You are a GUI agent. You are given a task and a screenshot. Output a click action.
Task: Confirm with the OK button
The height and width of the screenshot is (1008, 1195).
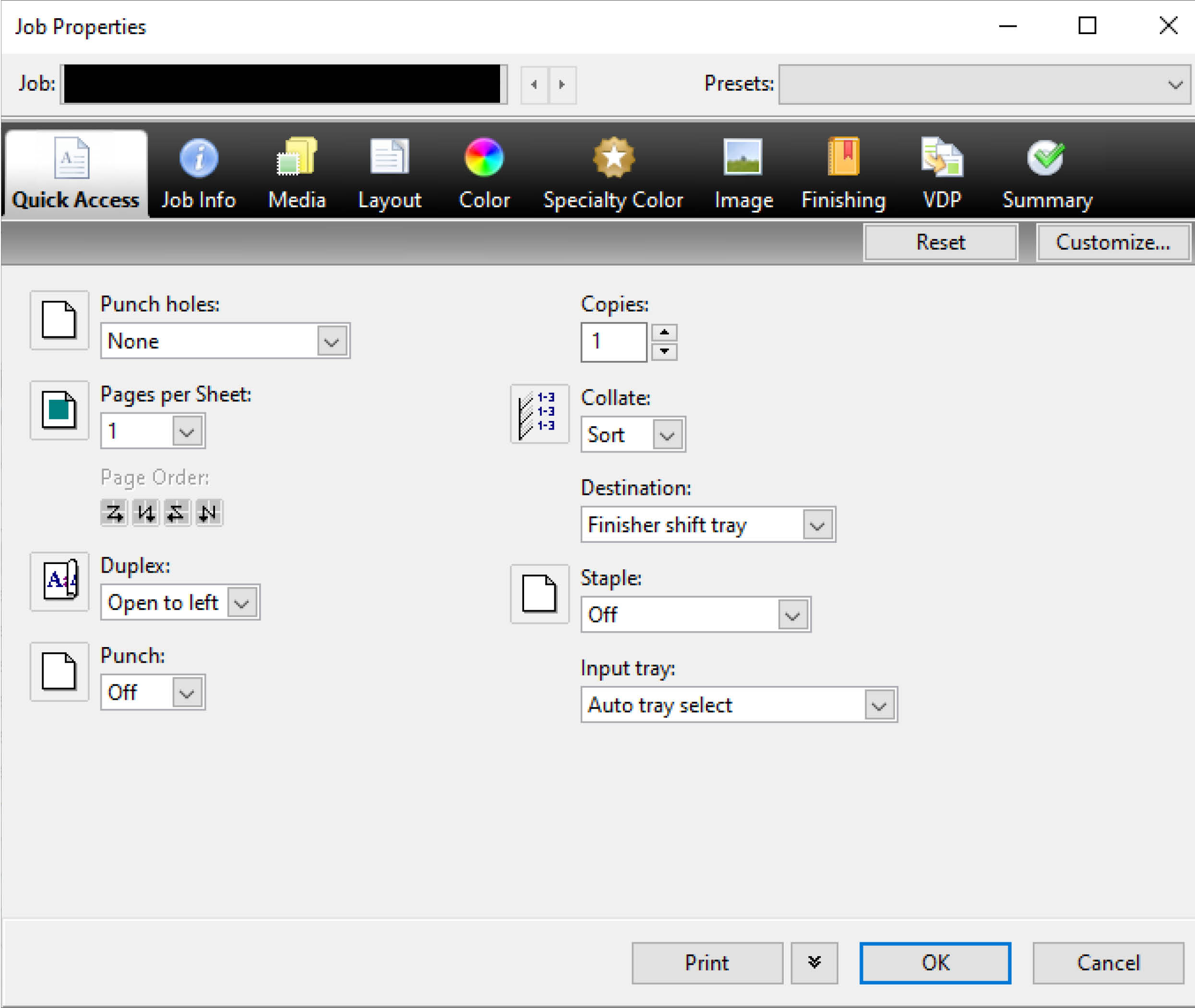pyautogui.click(x=935, y=963)
